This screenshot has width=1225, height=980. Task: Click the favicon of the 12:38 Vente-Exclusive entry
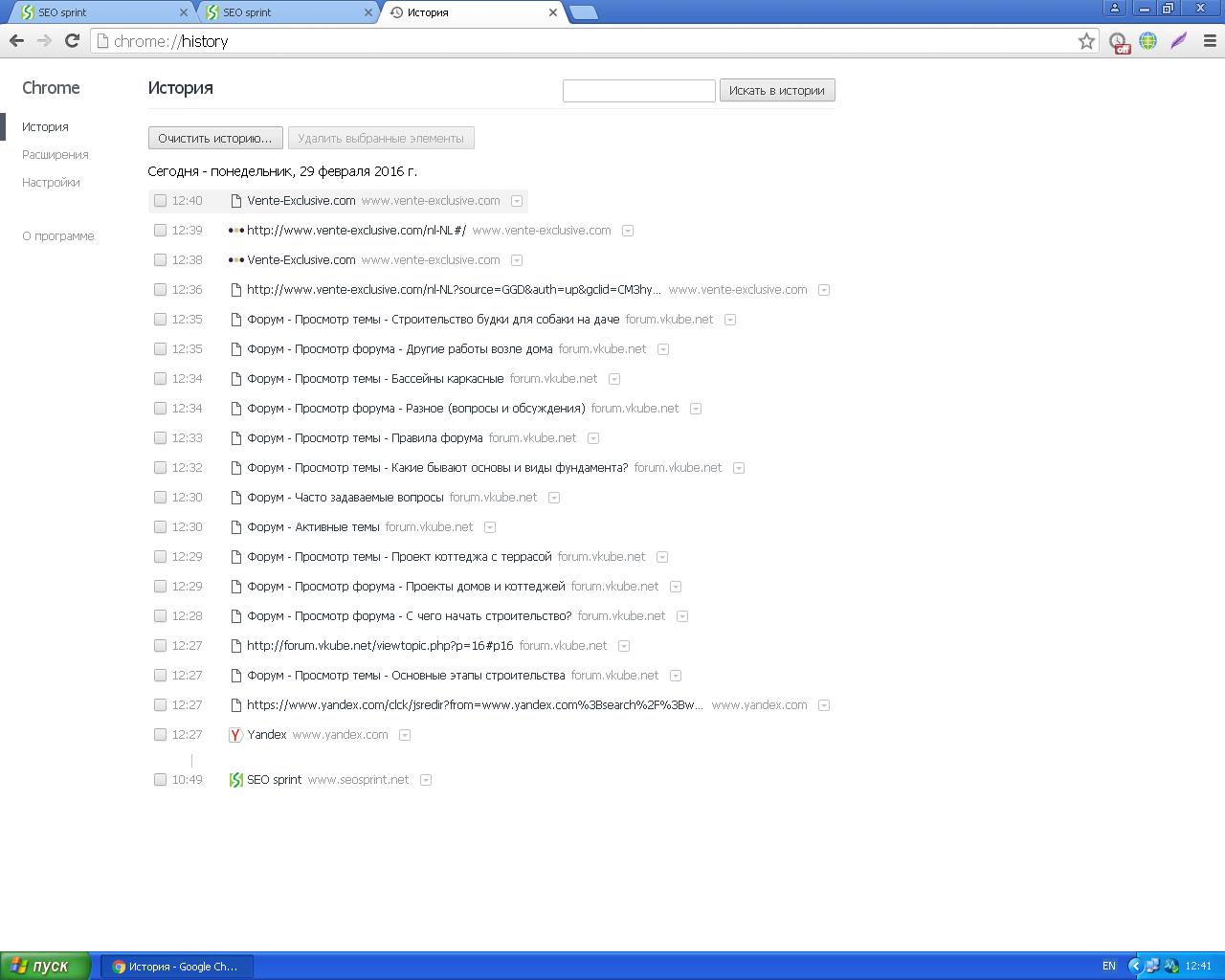click(x=235, y=260)
